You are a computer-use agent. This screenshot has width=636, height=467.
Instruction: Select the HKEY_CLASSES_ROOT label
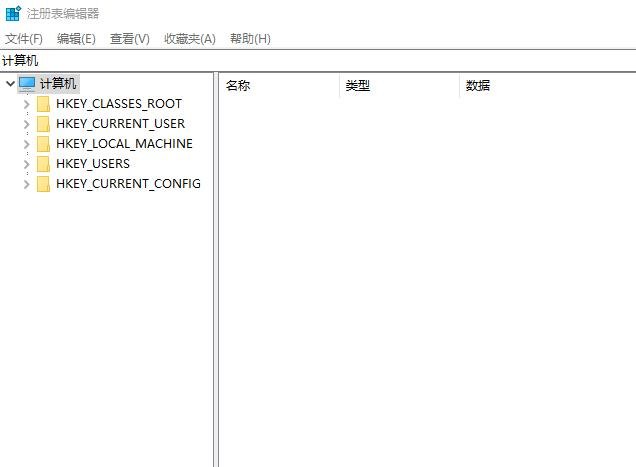[119, 104]
